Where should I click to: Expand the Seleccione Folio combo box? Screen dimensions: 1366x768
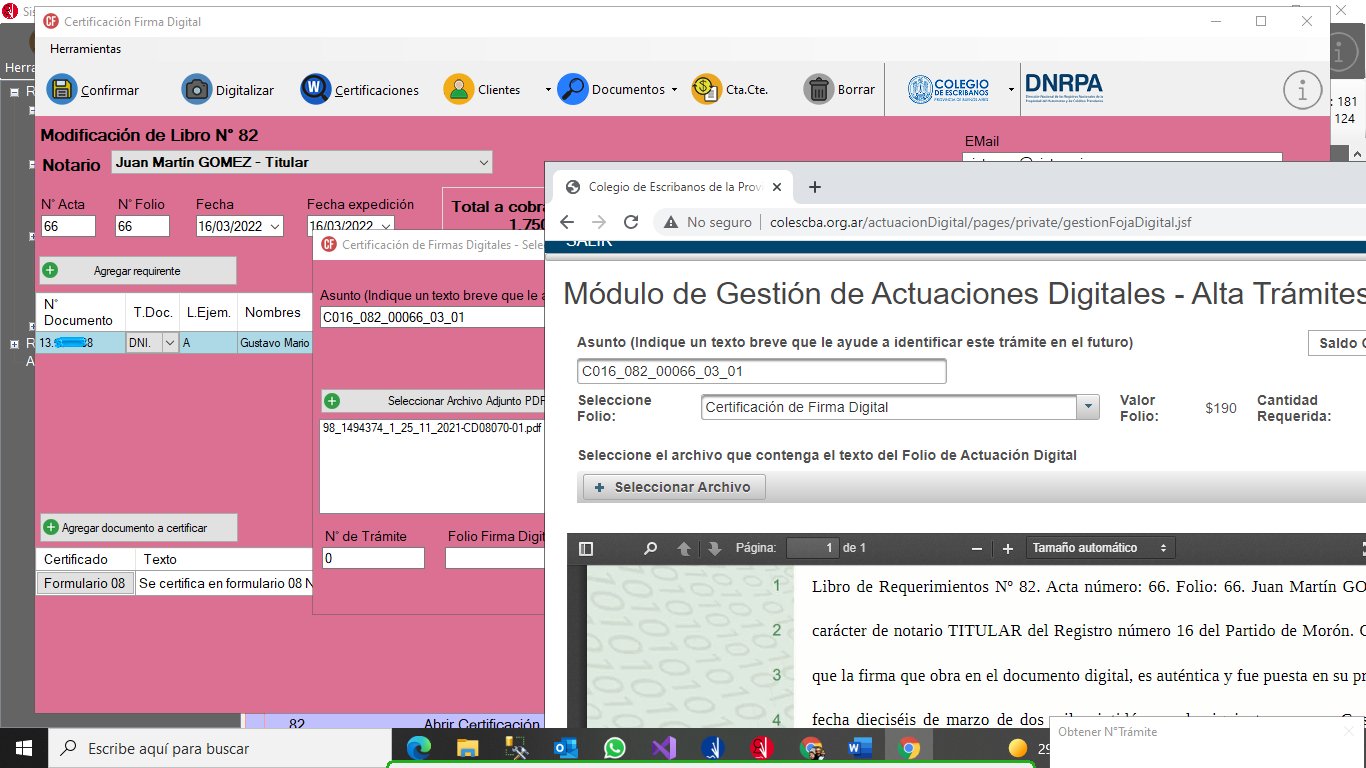click(1087, 407)
